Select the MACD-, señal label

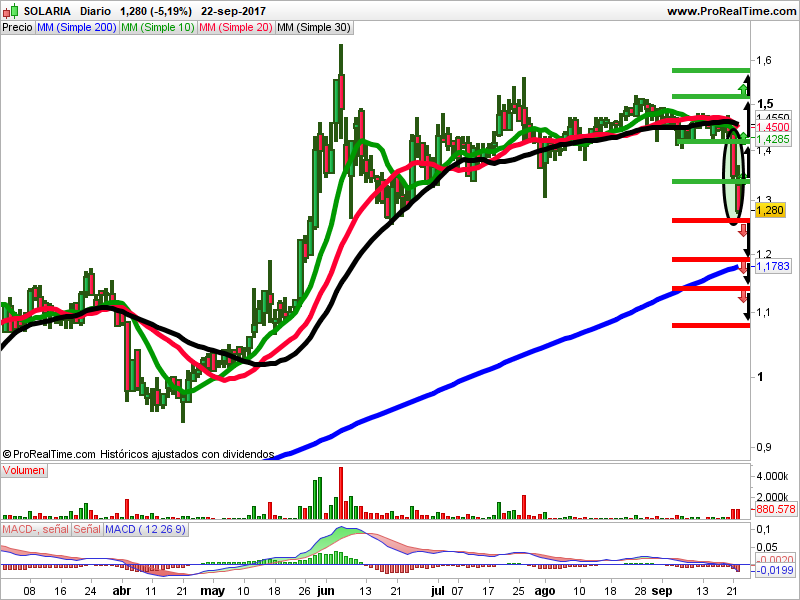point(35,529)
